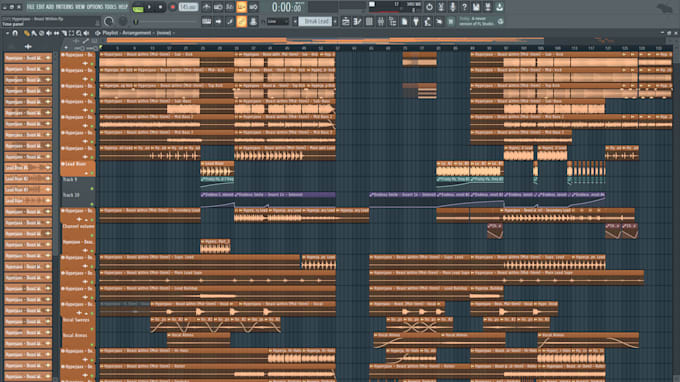This screenshot has height=382, width=680.
Task: Disable the highlighted multilink controllers button
Action: click(242, 21)
